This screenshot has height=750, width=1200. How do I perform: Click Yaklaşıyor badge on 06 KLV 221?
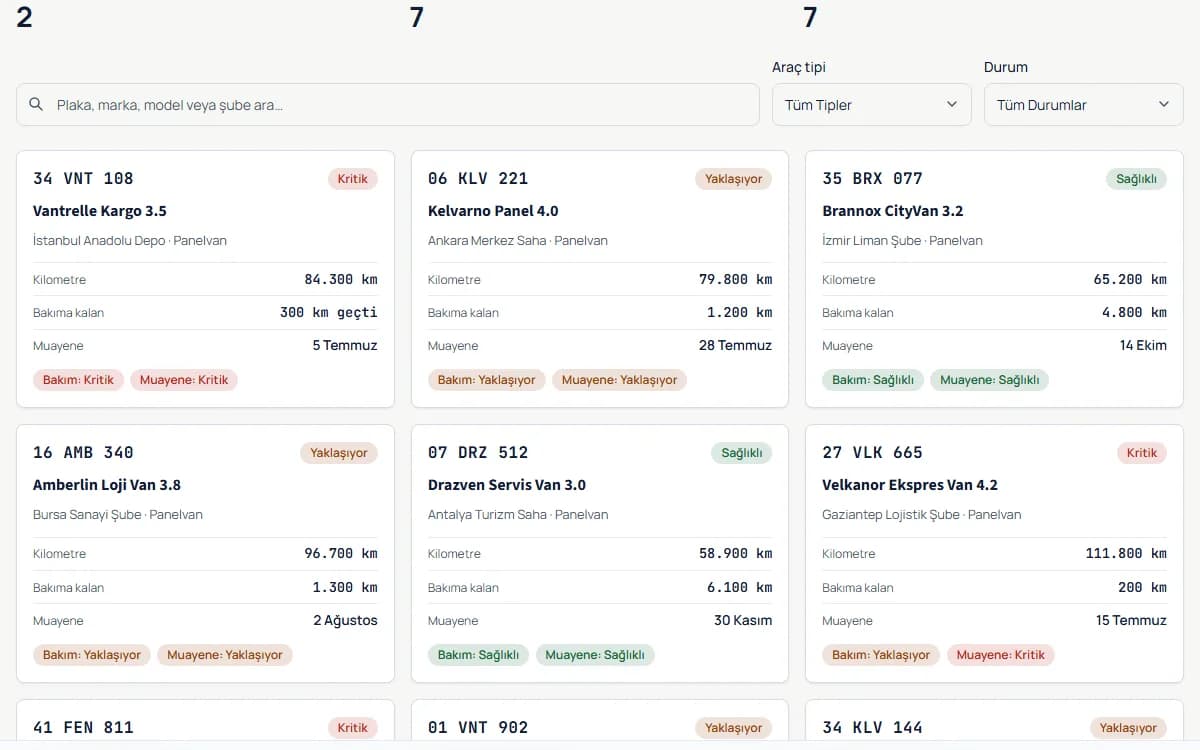734,179
